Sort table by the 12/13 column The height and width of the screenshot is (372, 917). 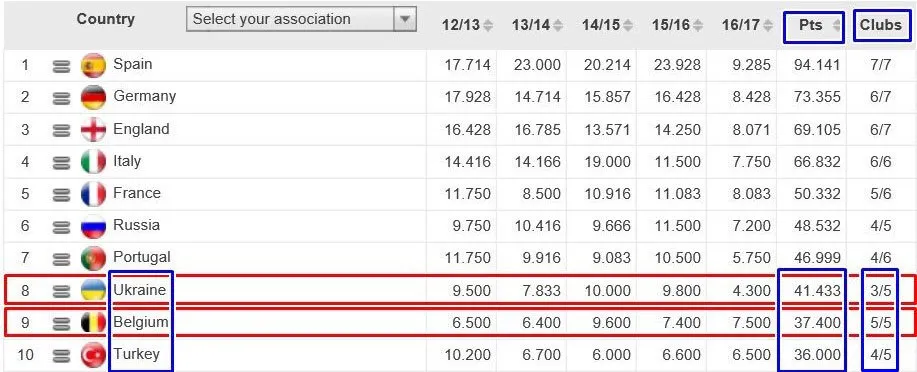467,25
